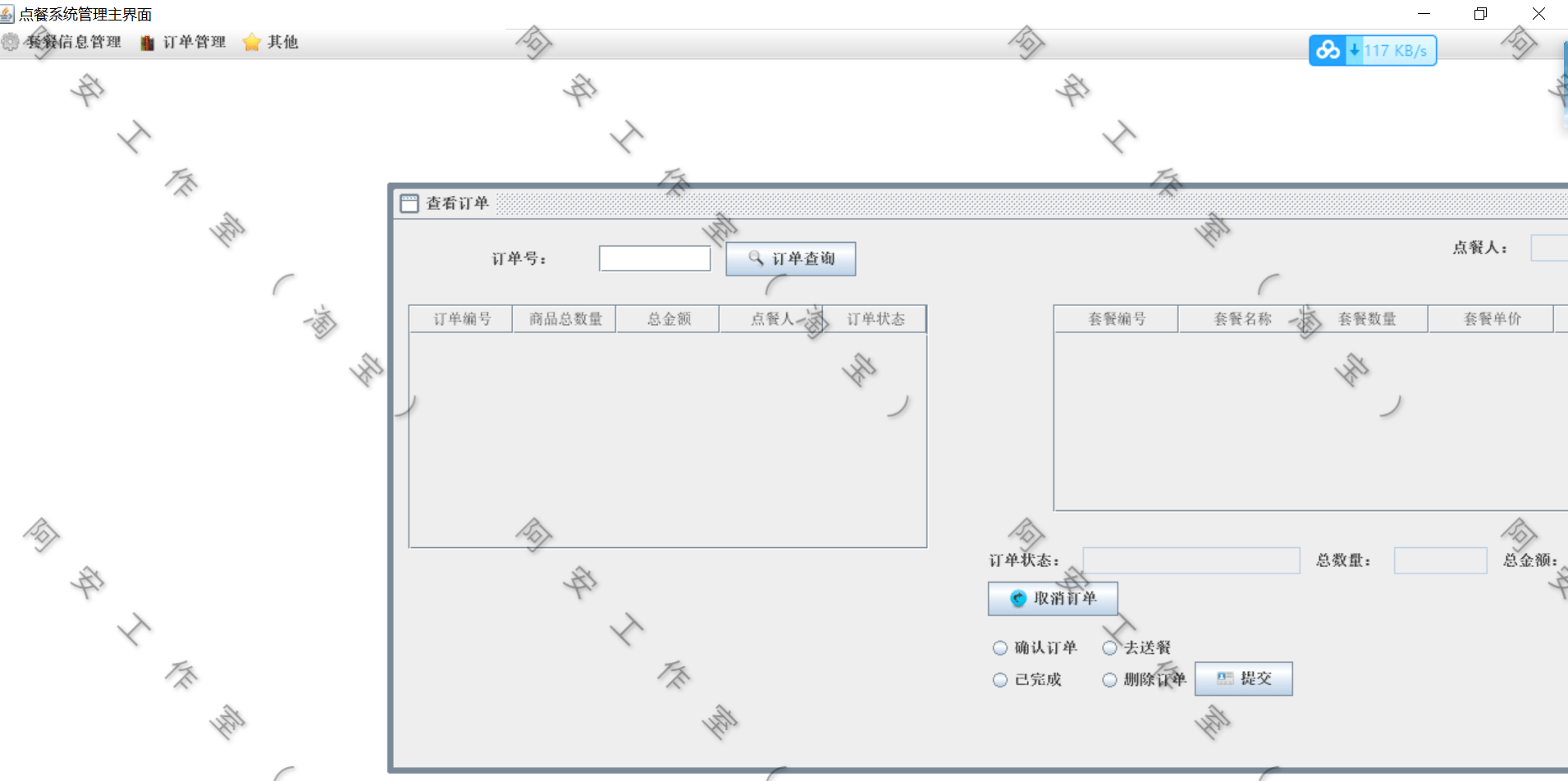Click the 订单状态 text field
The height and width of the screenshot is (781, 1568).
click(x=1191, y=560)
